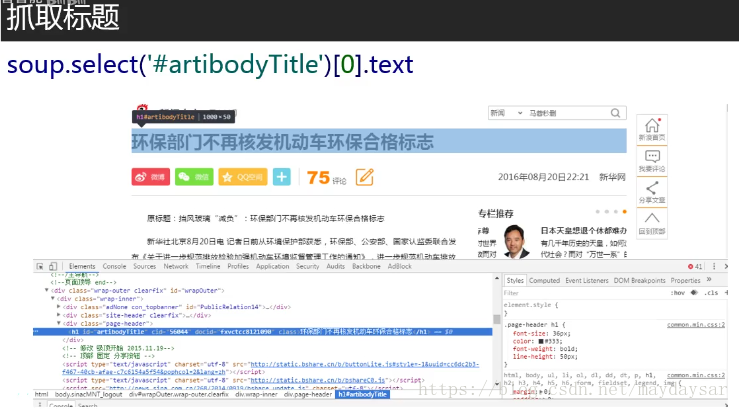Open the columnist portrait thumbnail

coord(517,241)
